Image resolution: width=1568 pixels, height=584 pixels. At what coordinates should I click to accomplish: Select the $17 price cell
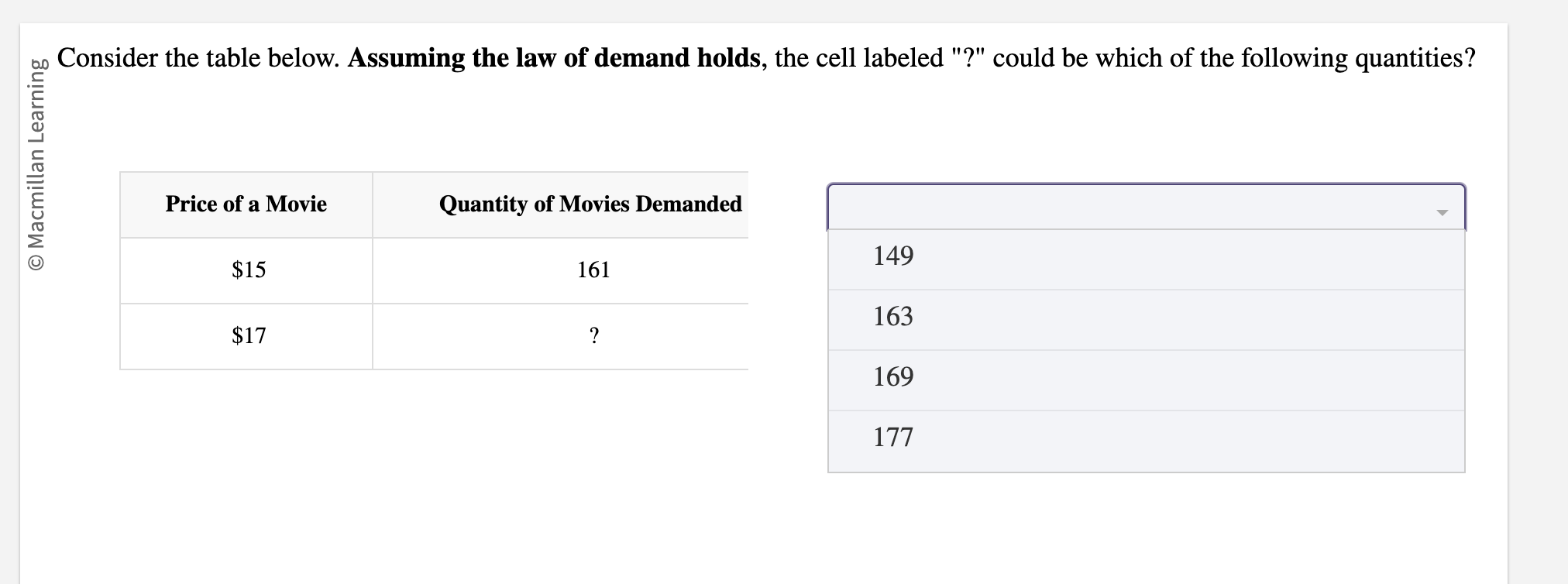pyautogui.click(x=248, y=335)
